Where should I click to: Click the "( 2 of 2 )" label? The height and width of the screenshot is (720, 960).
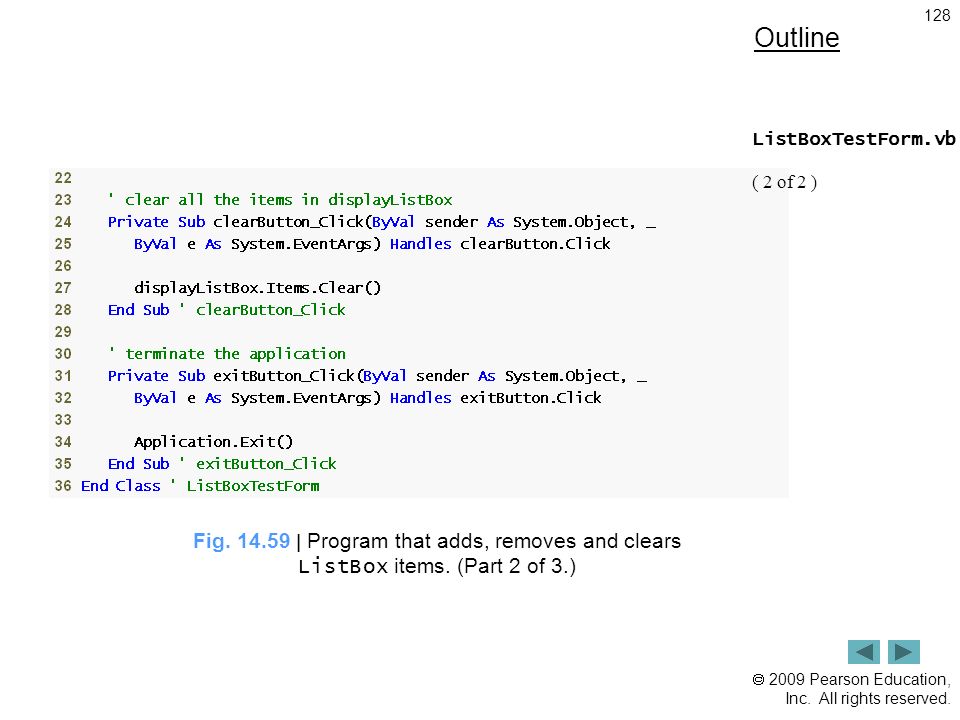[784, 182]
